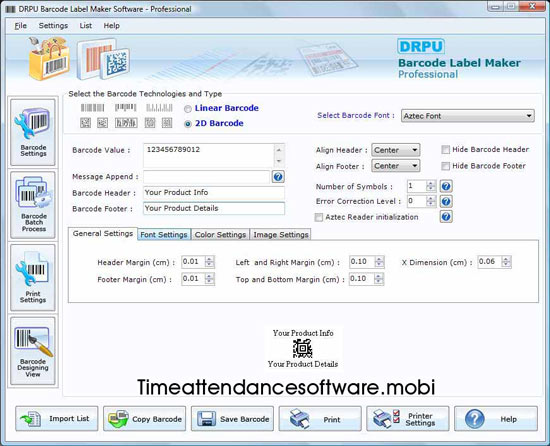
Task: Open the Barcode Designing View panel
Action: [x=33, y=351]
